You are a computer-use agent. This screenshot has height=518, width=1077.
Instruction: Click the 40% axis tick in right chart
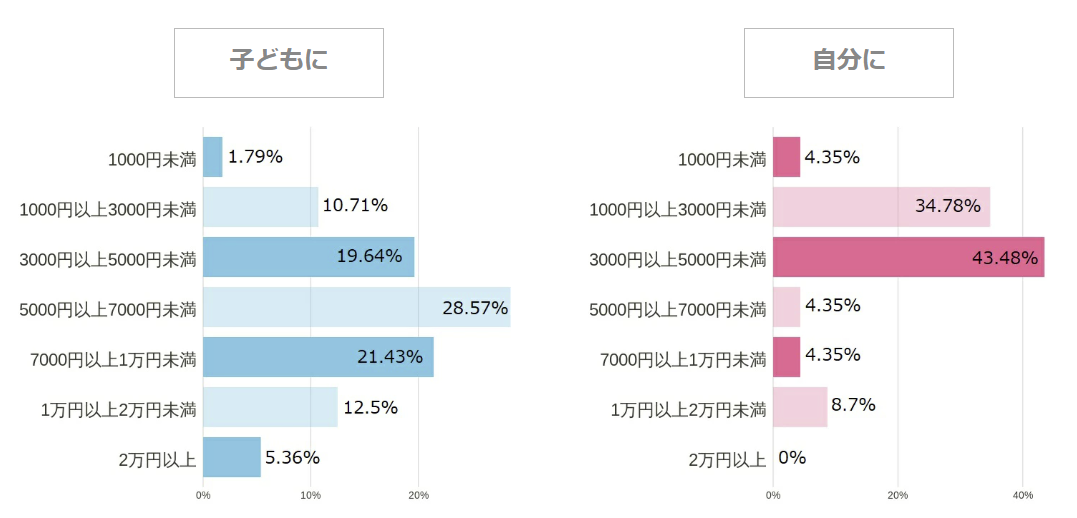pyautogui.click(x=1022, y=495)
